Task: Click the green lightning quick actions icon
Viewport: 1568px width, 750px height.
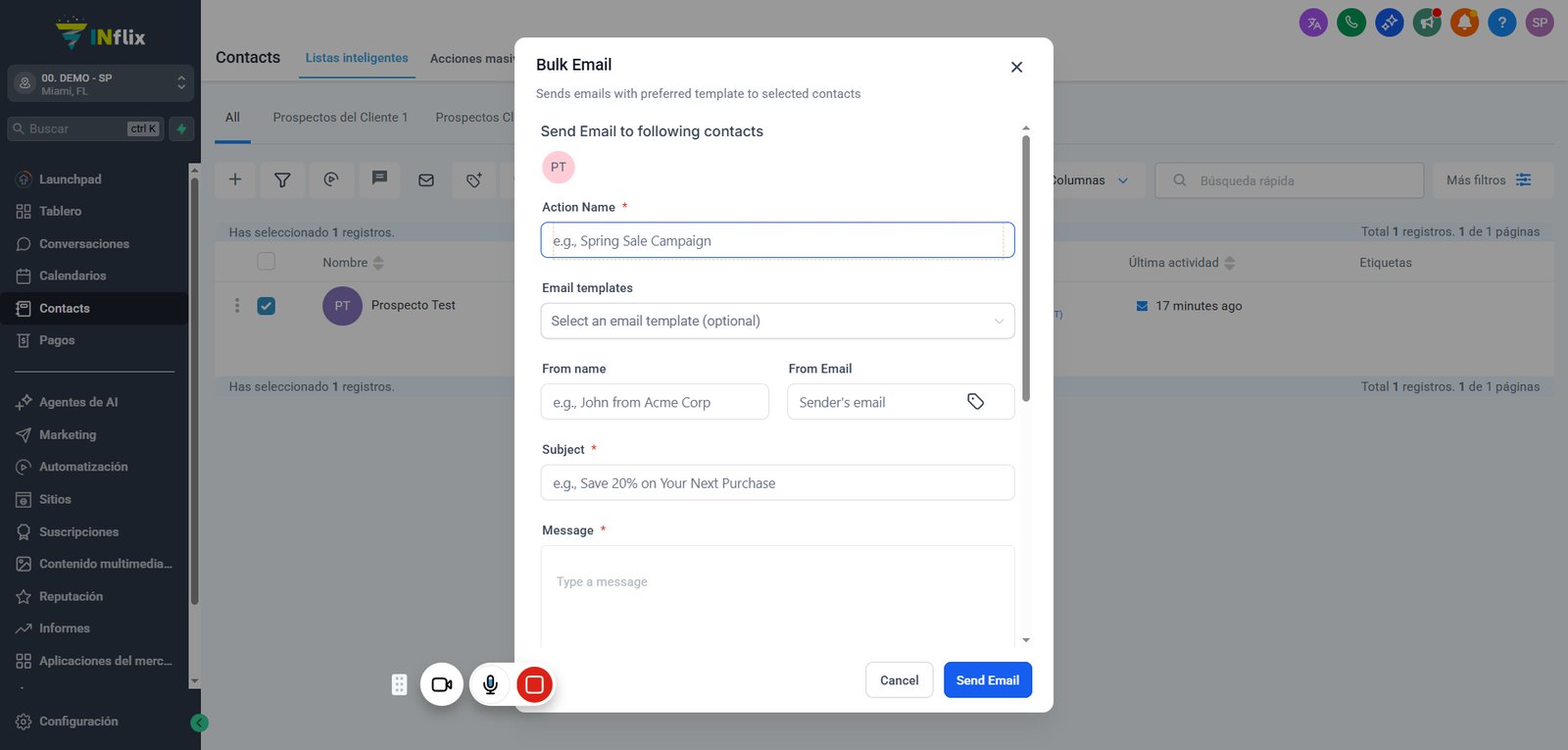Action: [x=181, y=128]
